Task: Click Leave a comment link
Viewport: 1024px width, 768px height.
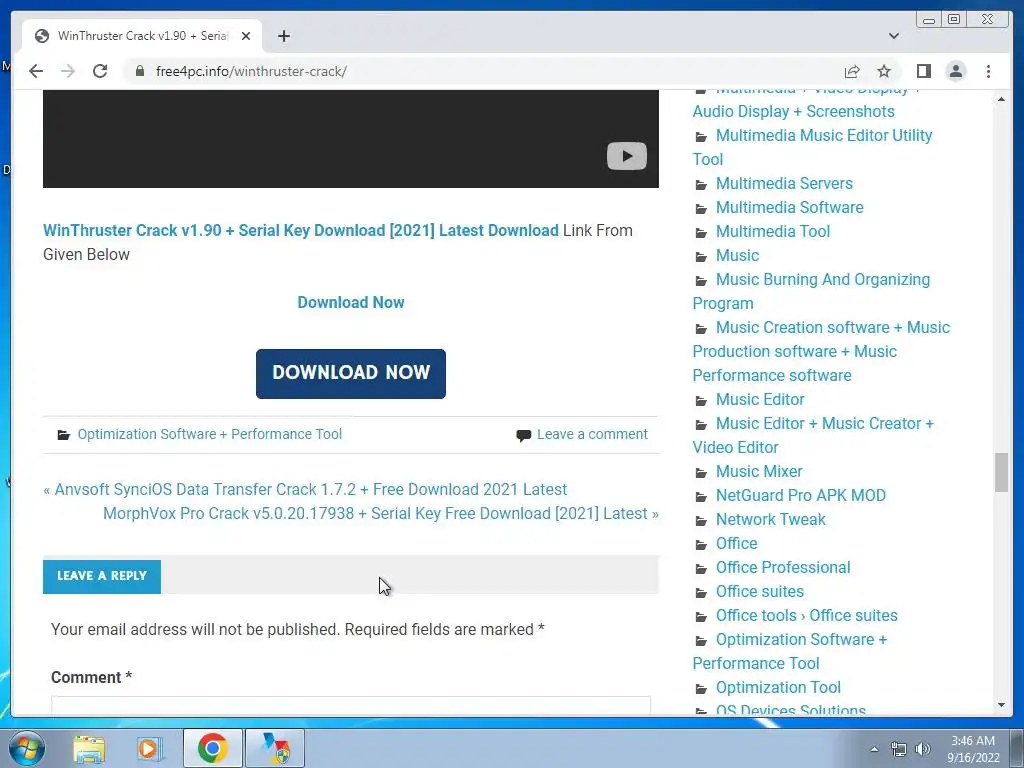Action: tap(592, 434)
